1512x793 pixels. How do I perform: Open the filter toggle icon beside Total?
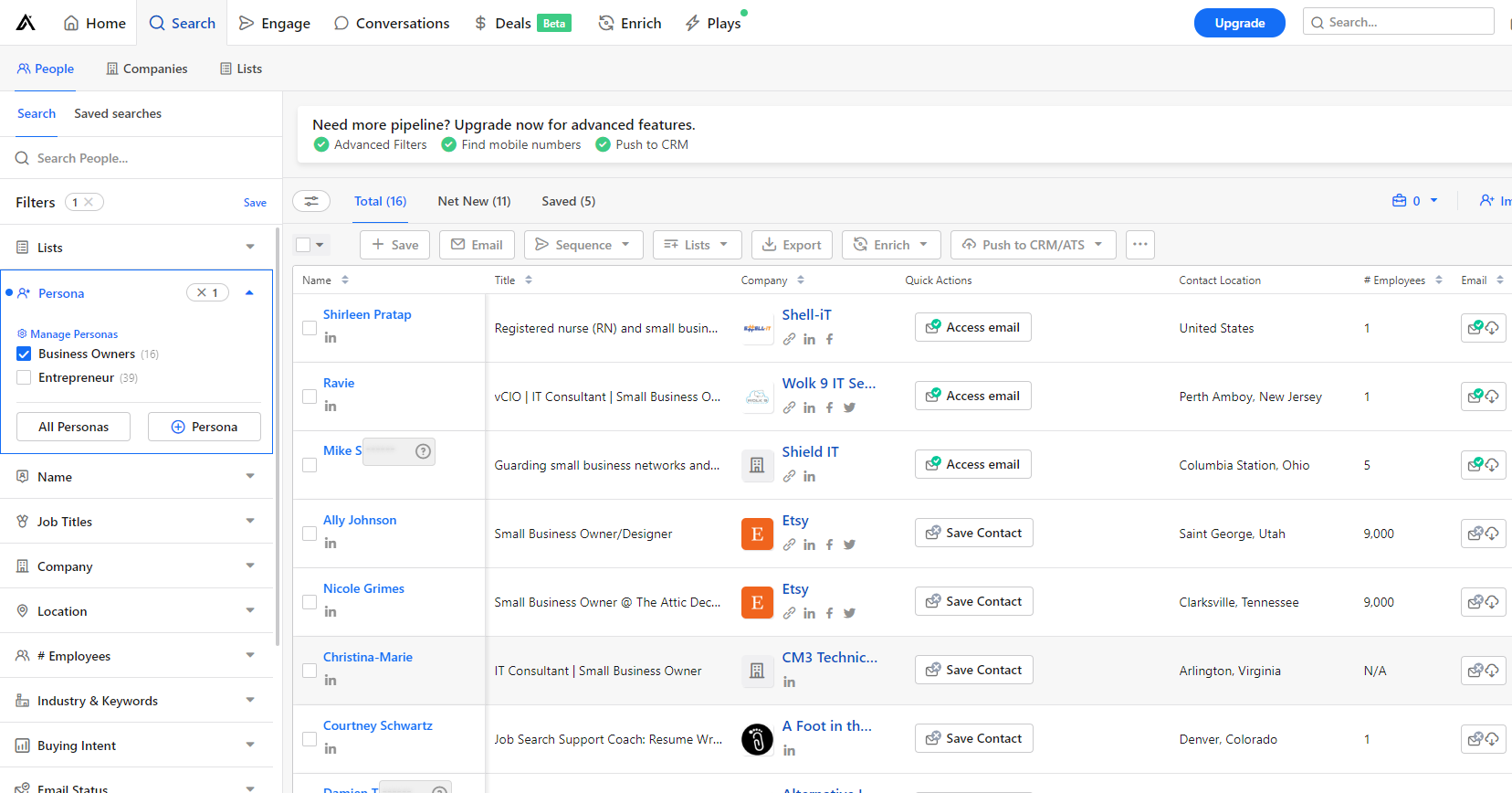point(311,201)
